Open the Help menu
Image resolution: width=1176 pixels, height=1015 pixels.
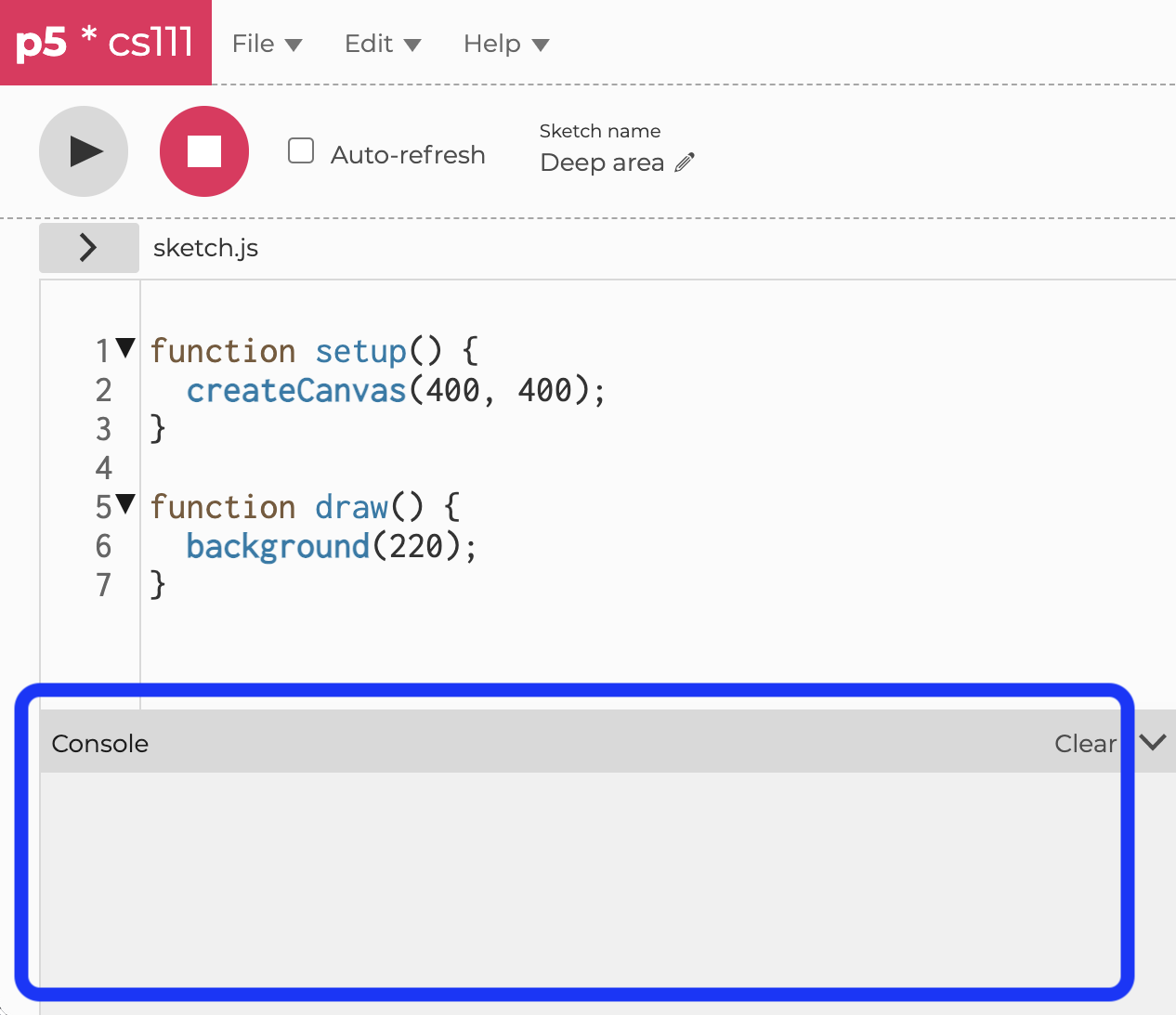(505, 44)
